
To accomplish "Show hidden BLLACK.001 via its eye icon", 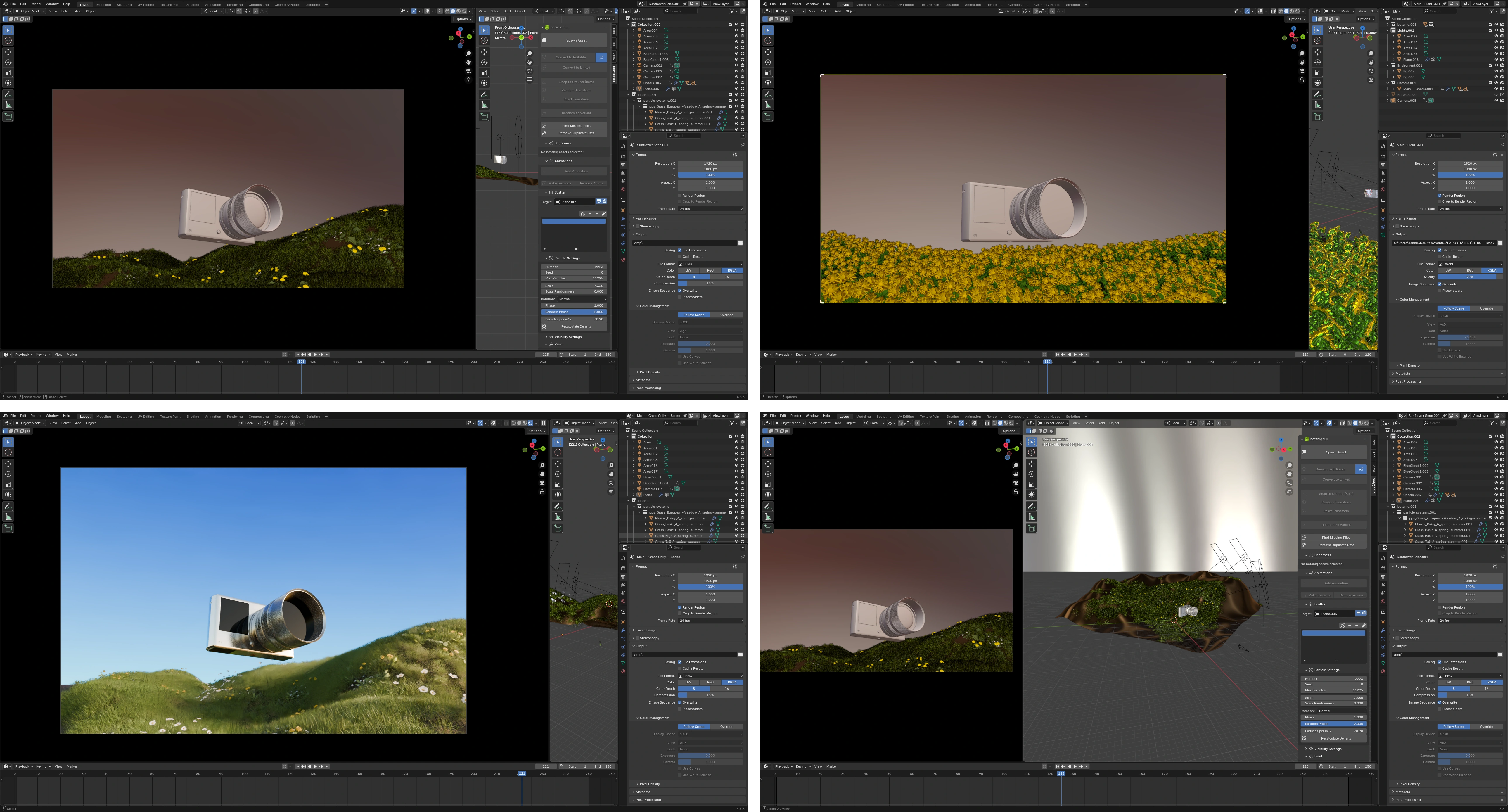I will [1496, 94].
